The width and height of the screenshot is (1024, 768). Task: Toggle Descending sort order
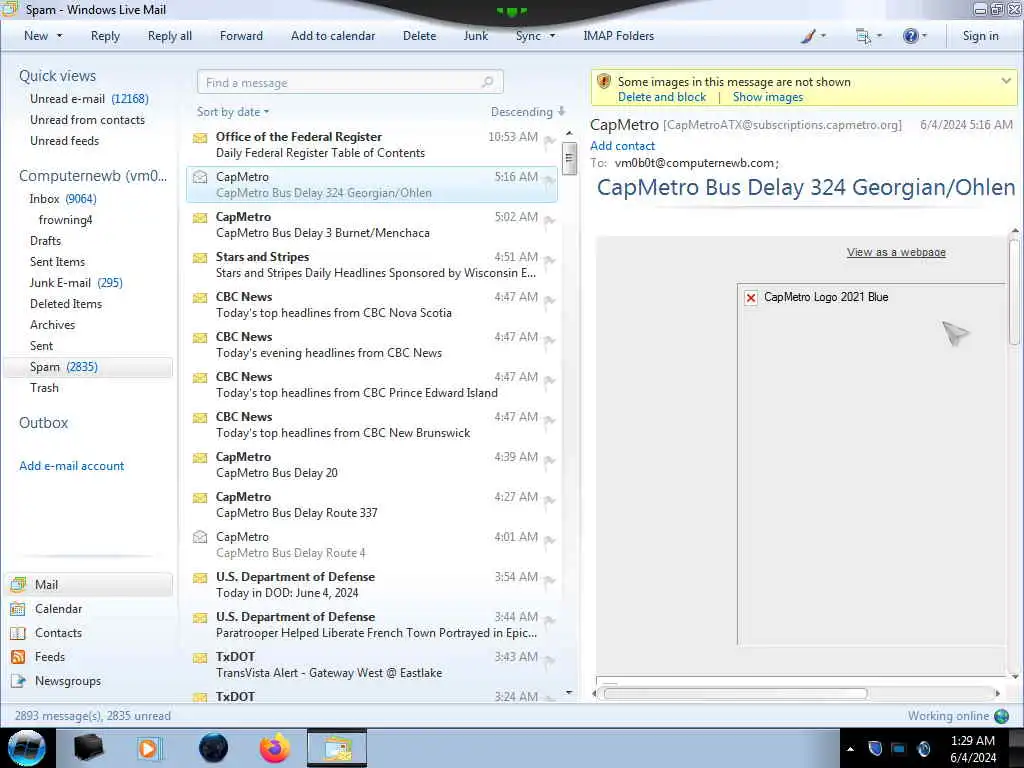point(528,112)
